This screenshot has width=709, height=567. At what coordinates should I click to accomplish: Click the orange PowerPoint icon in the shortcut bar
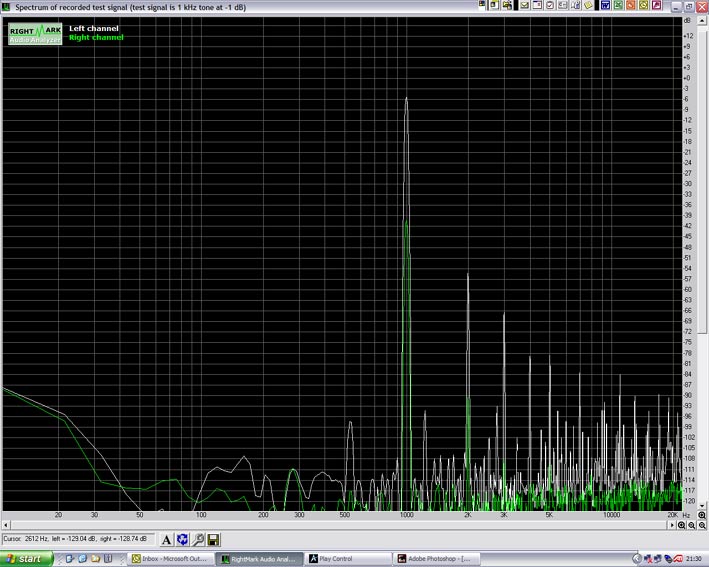pyautogui.click(x=631, y=5)
